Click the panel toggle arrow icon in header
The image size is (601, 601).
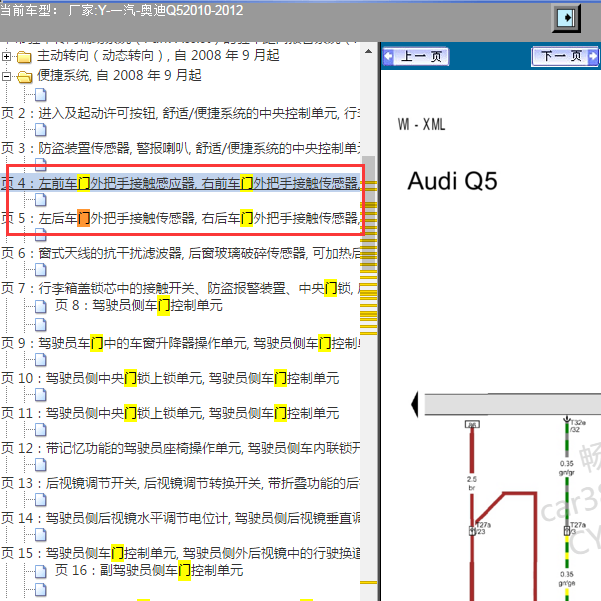coord(566,18)
